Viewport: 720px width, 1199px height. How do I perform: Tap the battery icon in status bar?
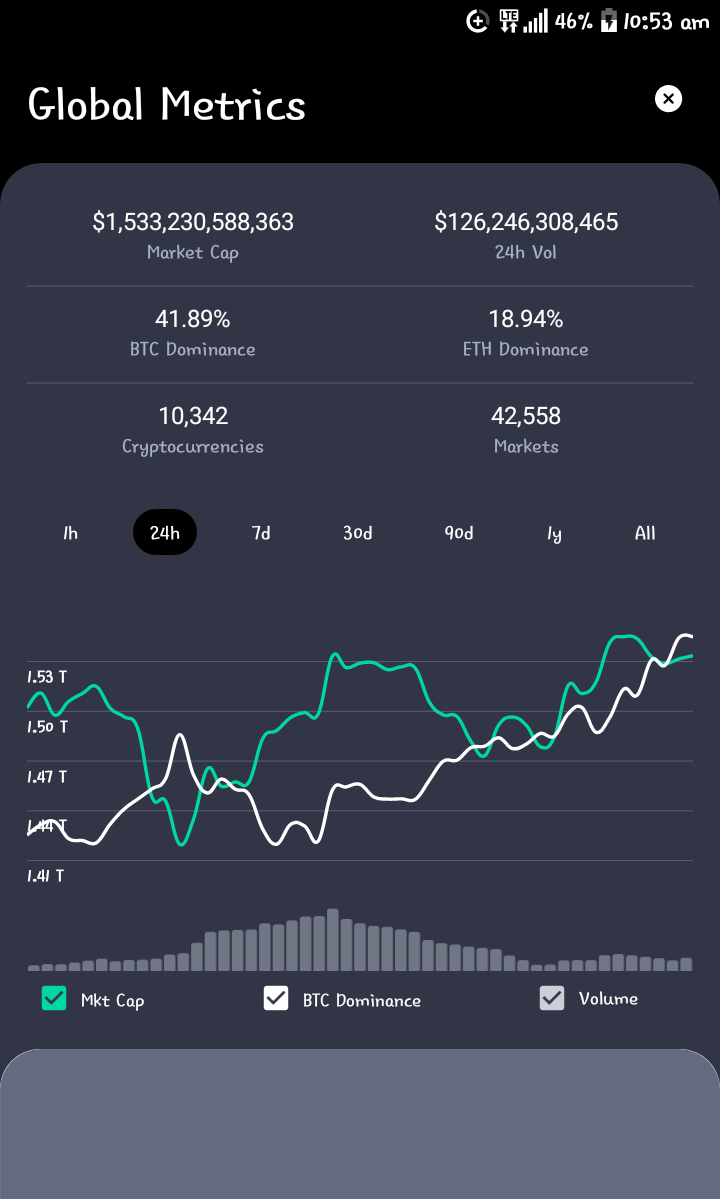[608, 21]
